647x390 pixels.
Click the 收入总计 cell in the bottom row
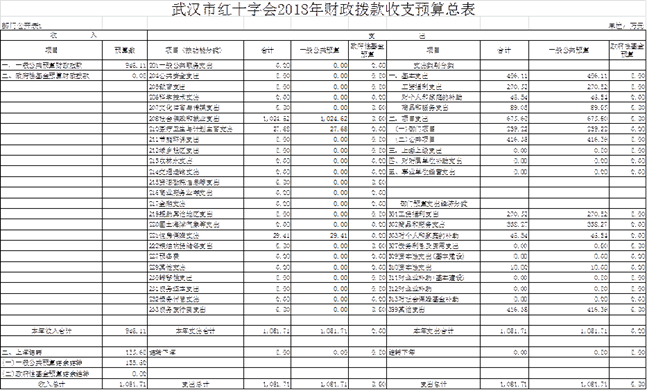[x=52, y=384]
